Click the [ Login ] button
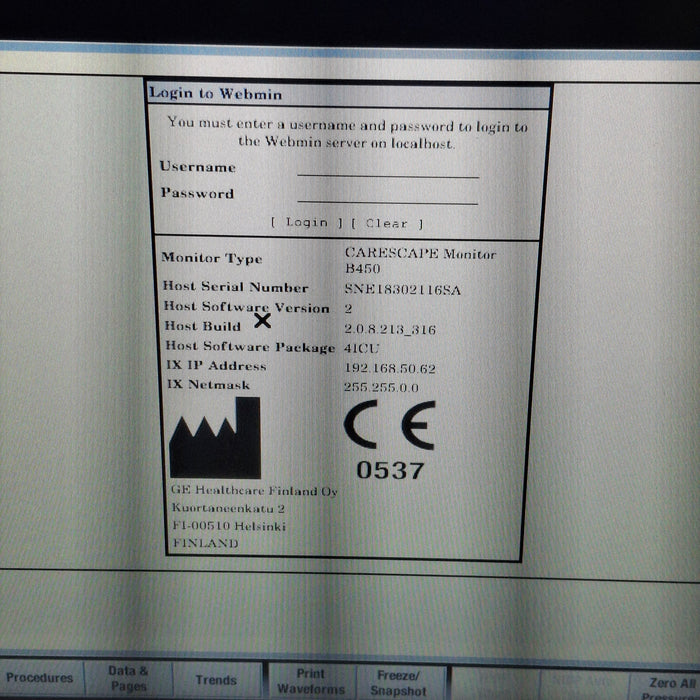This screenshot has height=700, width=700. pyautogui.click(x=307, y=222)
